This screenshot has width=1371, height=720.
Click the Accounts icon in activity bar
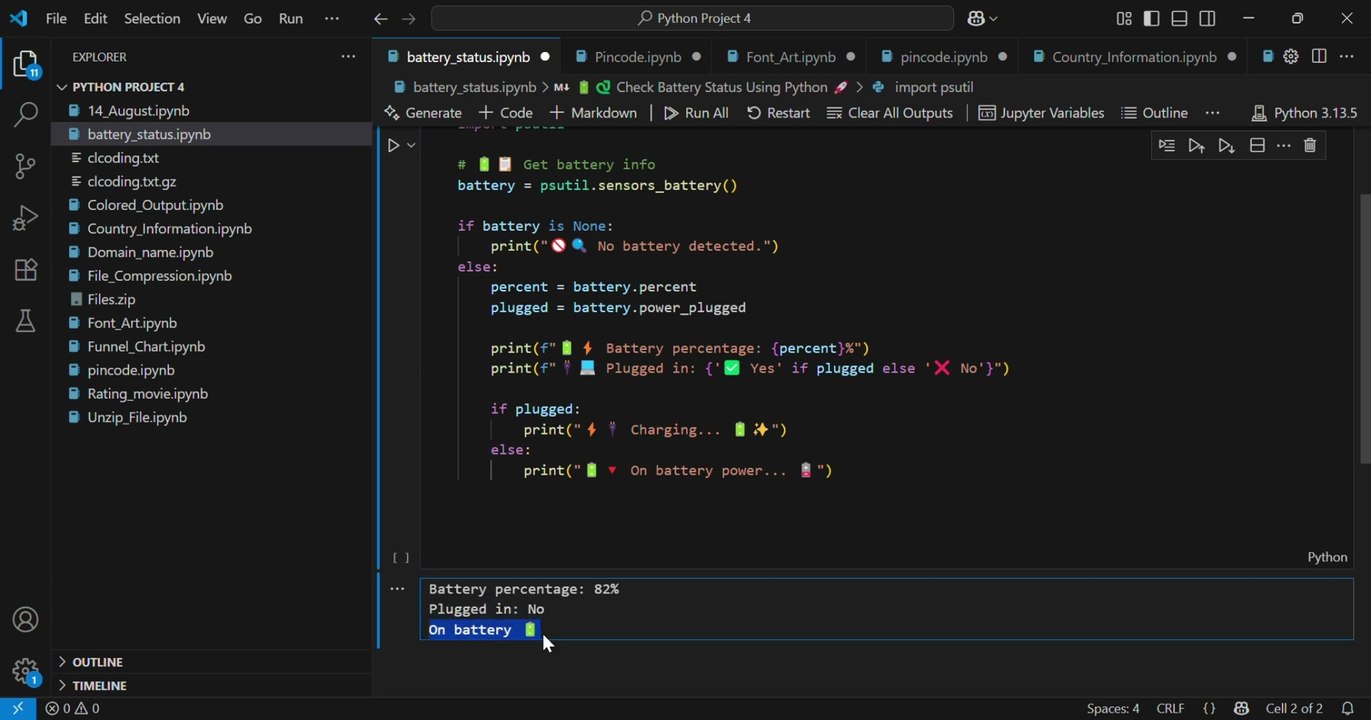click(25, 620)
